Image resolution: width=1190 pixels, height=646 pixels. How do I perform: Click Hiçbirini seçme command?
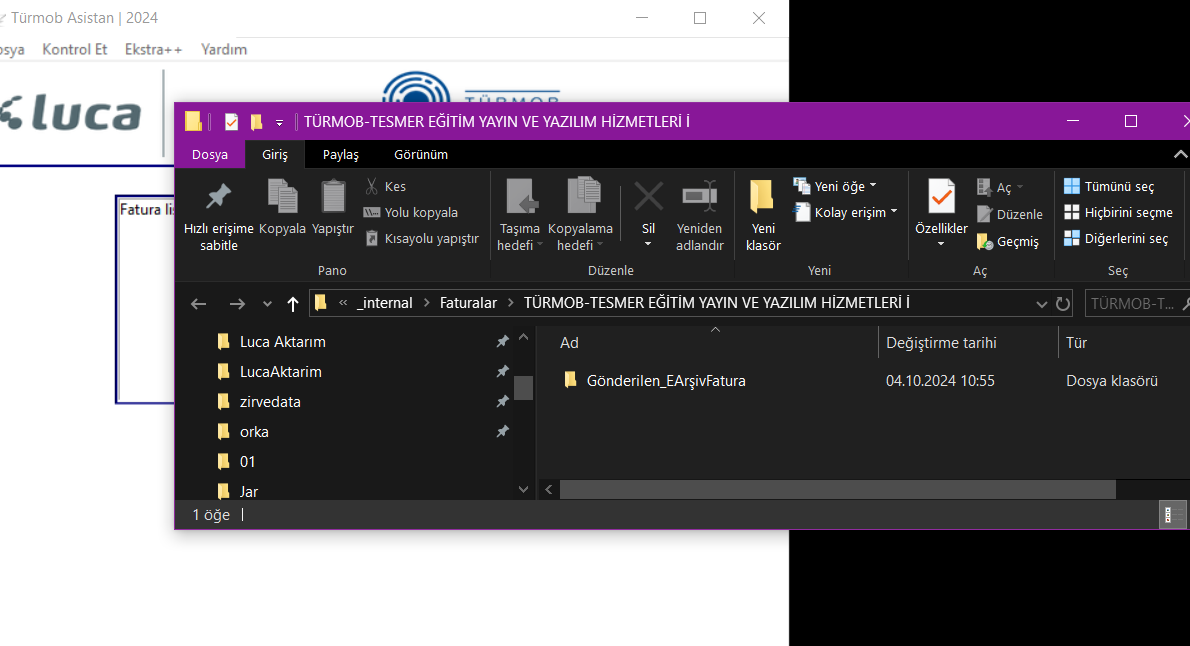(1119, 213)
